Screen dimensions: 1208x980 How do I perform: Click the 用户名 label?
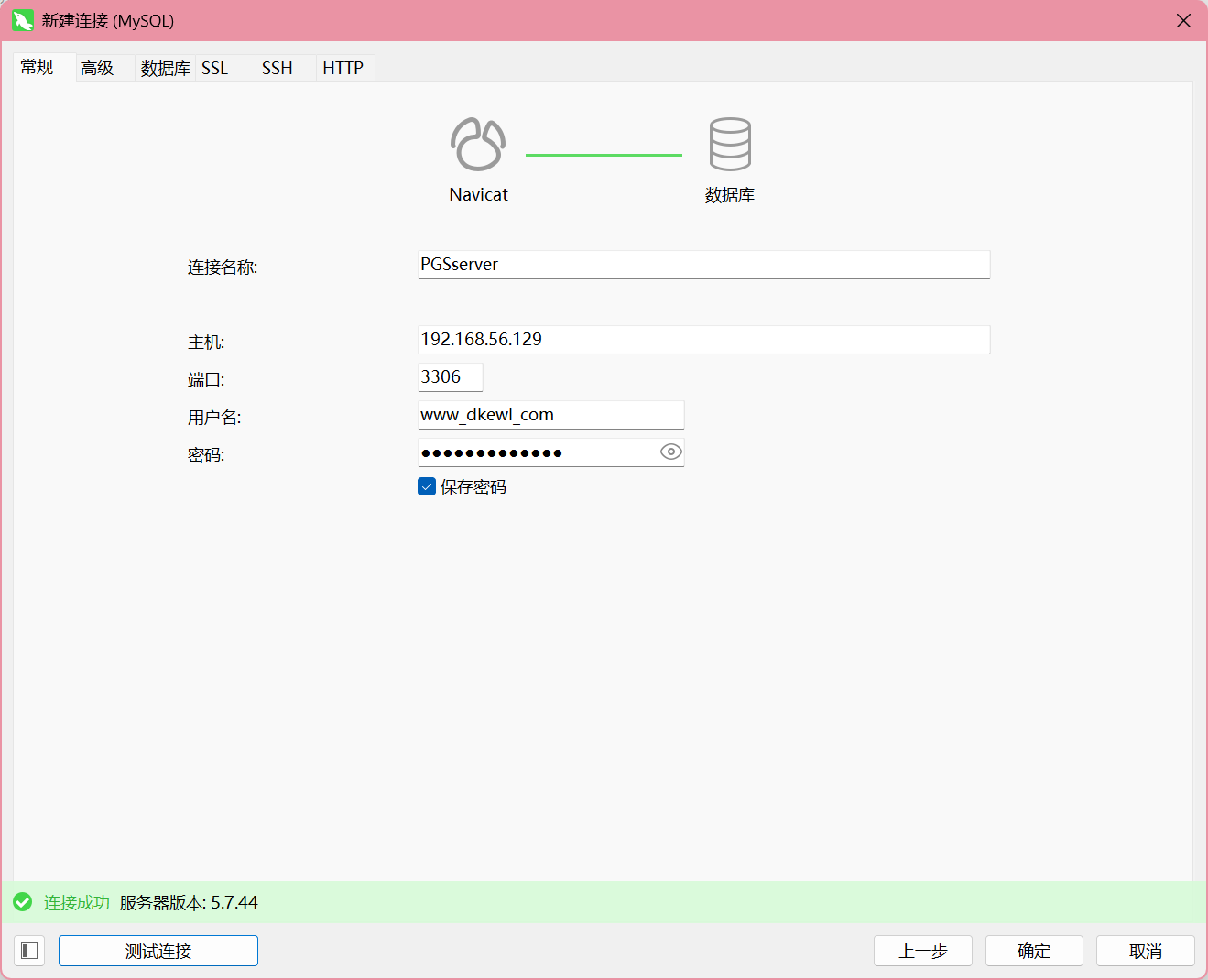[x=214, y=418]
